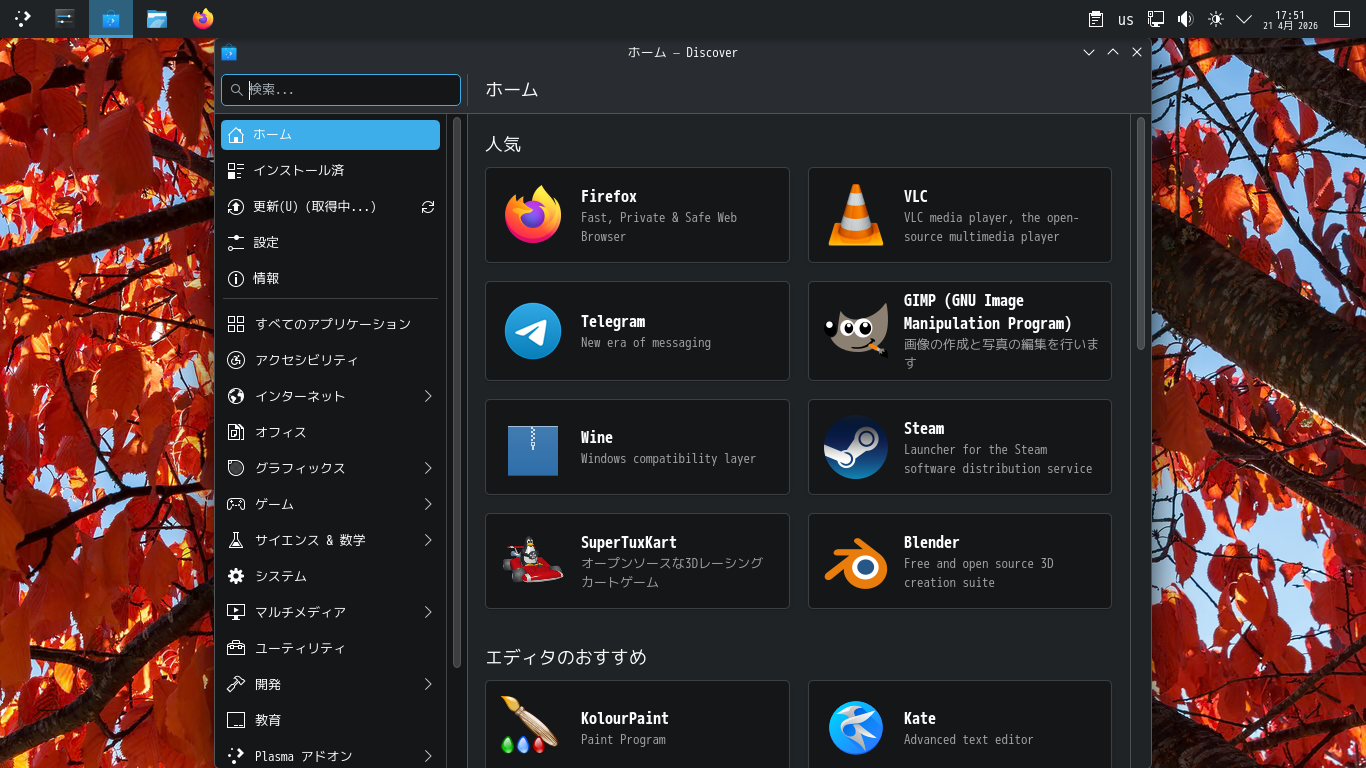Click the Firefox app icon in the 人気 list
Image resolution: width=1366 pixels, height=768 pixels.
(x=533, y=215)
